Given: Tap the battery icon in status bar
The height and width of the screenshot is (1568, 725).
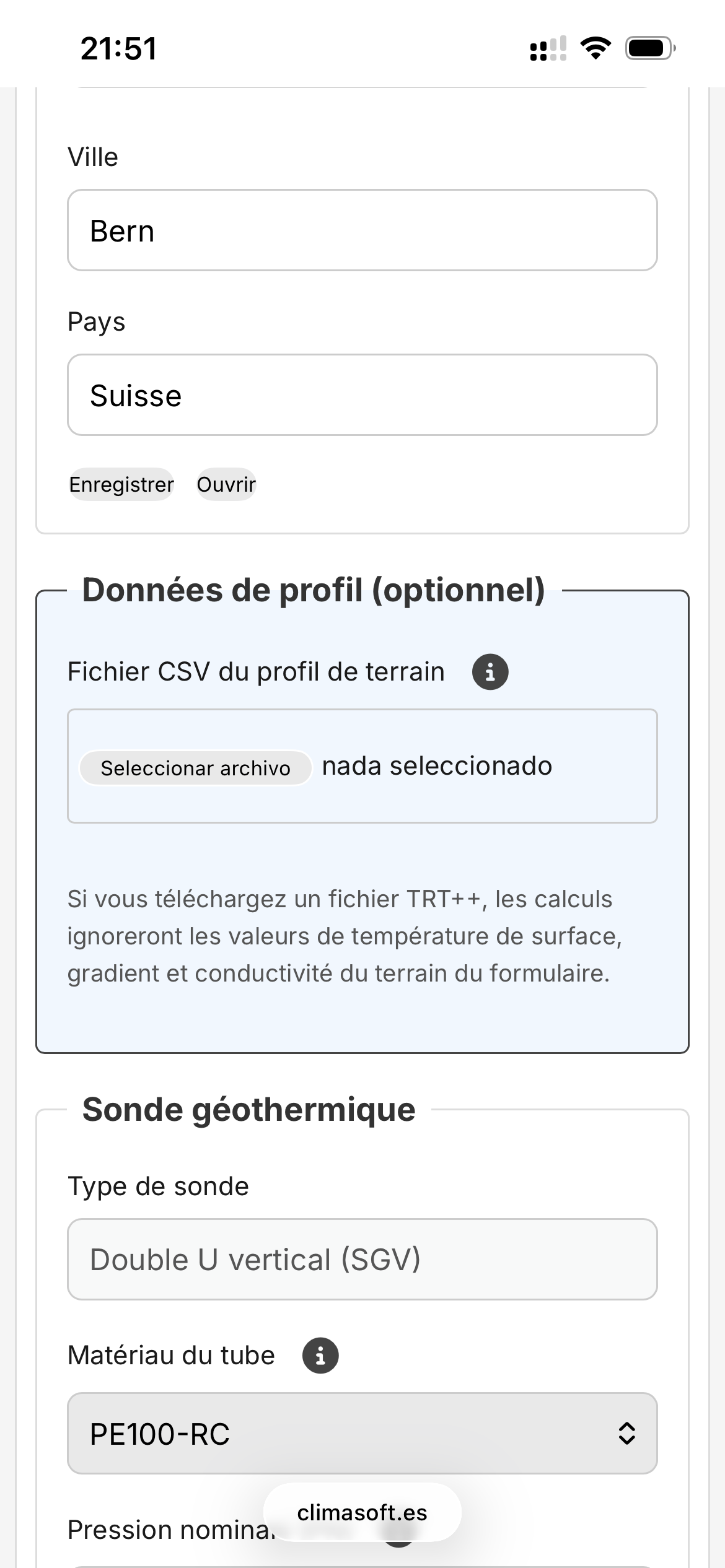Looking at the screenshot, I should 650,48.
